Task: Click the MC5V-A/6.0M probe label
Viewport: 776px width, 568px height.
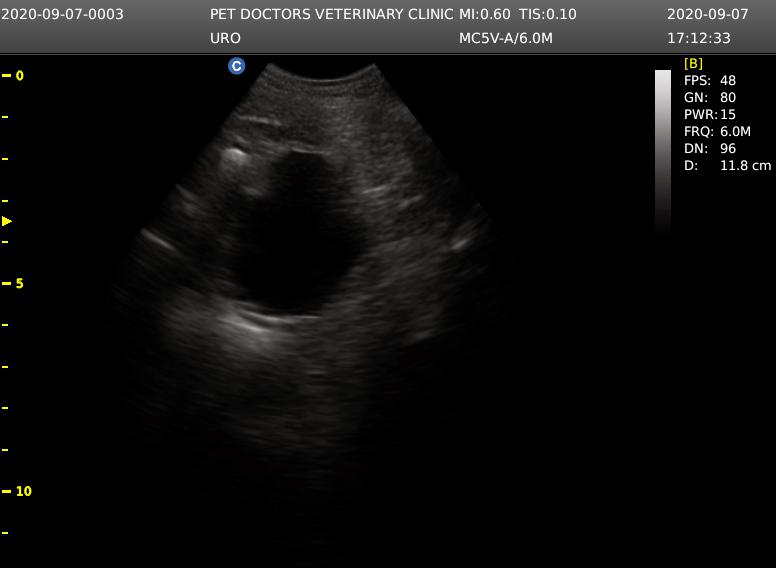Action: pyautogui.click(x=506, y=38)
